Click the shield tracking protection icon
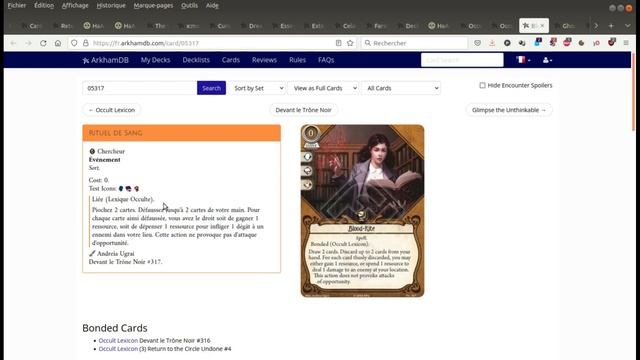640x360 pixels. (x=74, y=43)
